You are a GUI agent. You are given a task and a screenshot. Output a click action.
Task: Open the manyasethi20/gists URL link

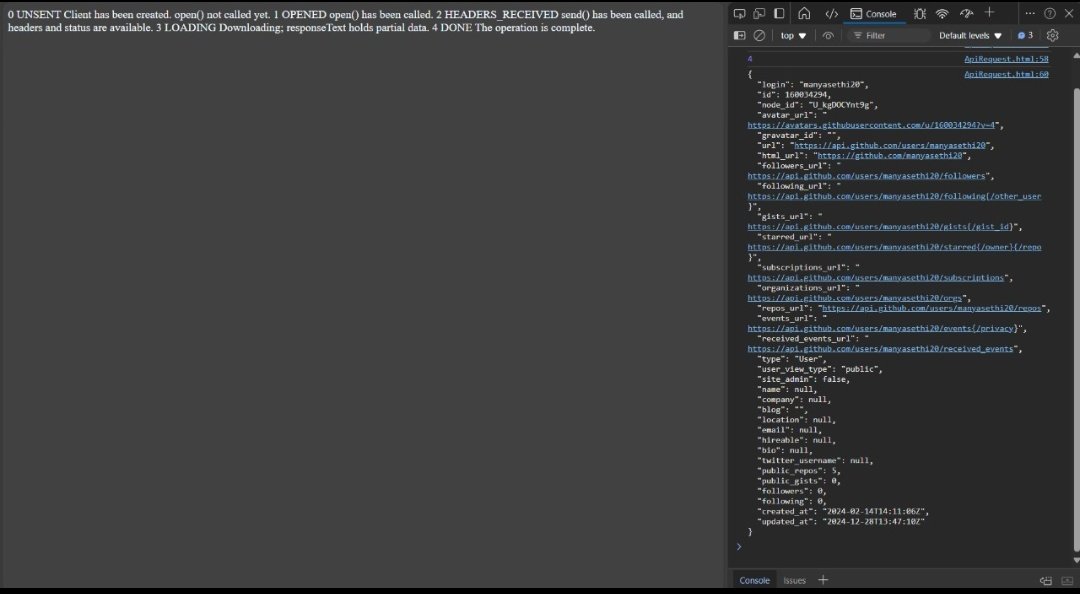(x=881, y=227)
